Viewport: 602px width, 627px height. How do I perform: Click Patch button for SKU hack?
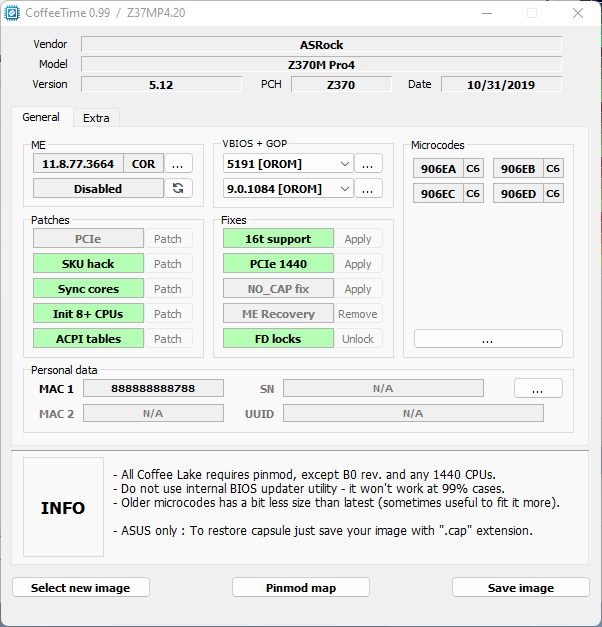(x=168, y=264)
